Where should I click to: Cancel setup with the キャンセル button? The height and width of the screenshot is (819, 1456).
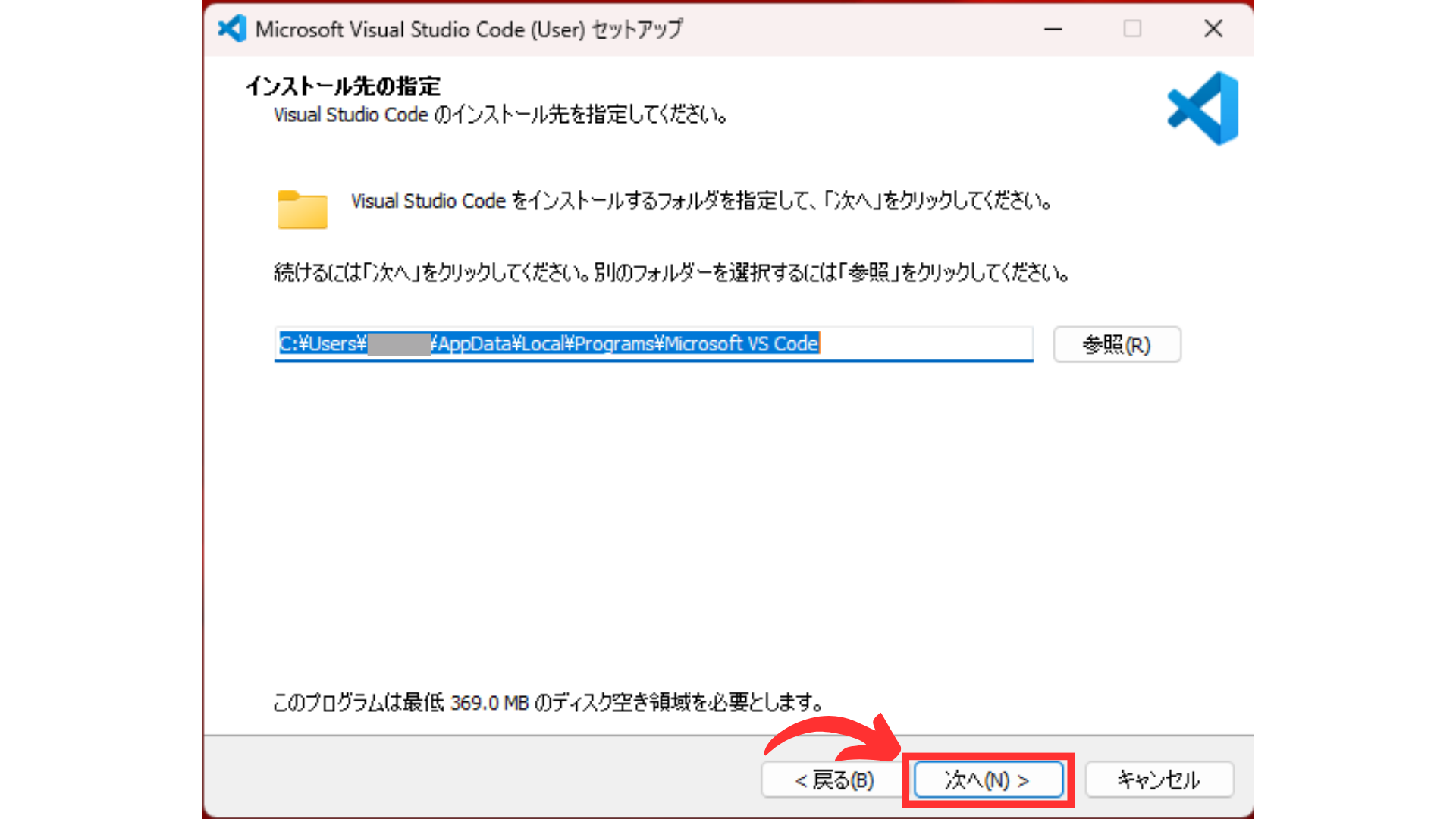tap(1159, 780)
